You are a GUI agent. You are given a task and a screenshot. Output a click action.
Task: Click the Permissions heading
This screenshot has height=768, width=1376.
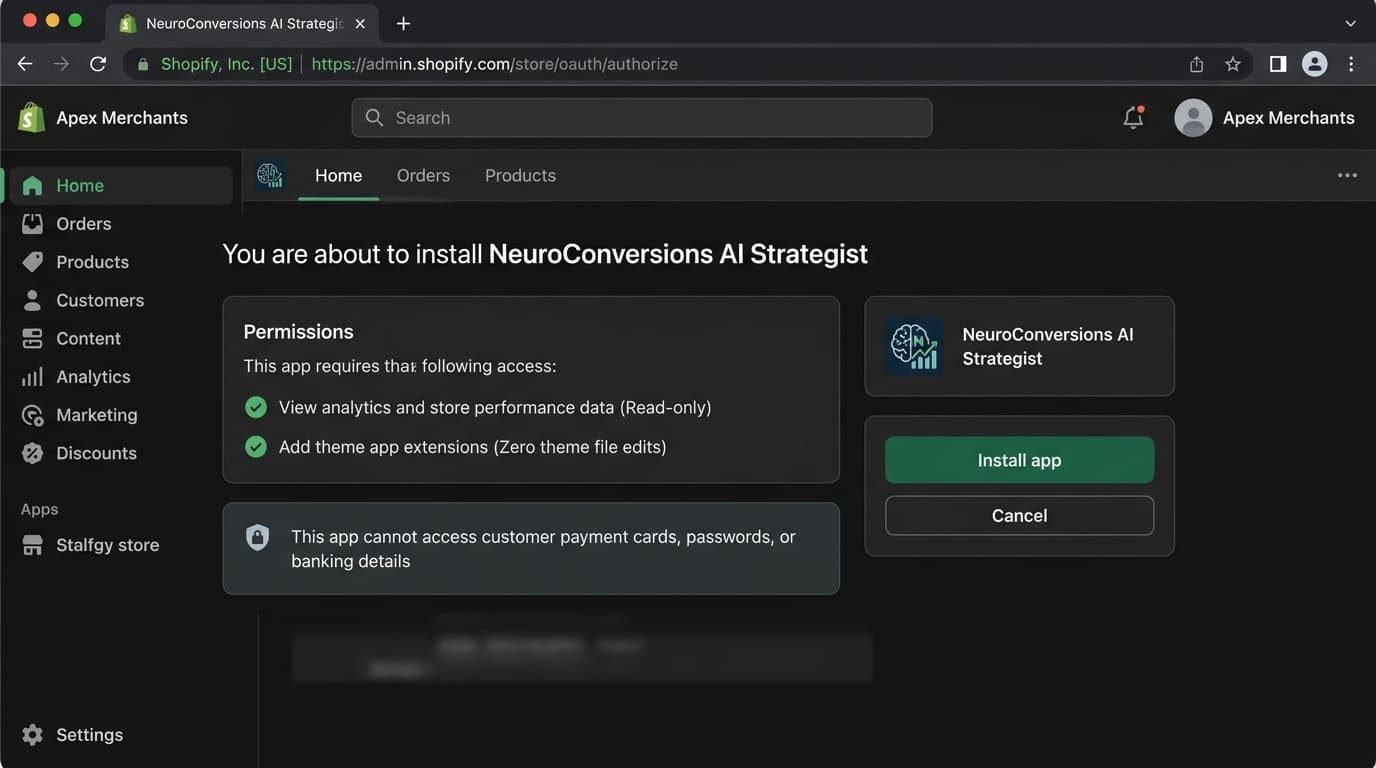click(x=298, y=332)
